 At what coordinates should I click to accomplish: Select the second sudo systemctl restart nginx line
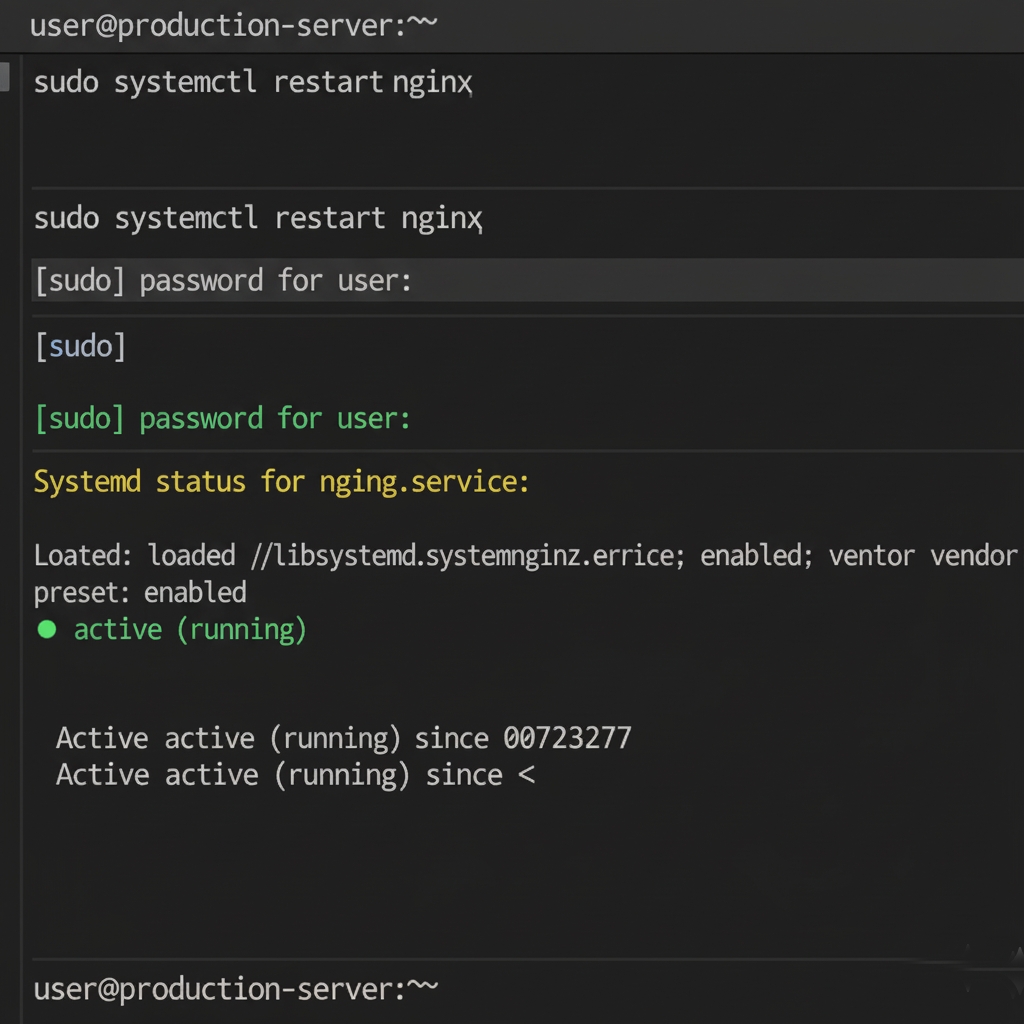pos(255,218)
